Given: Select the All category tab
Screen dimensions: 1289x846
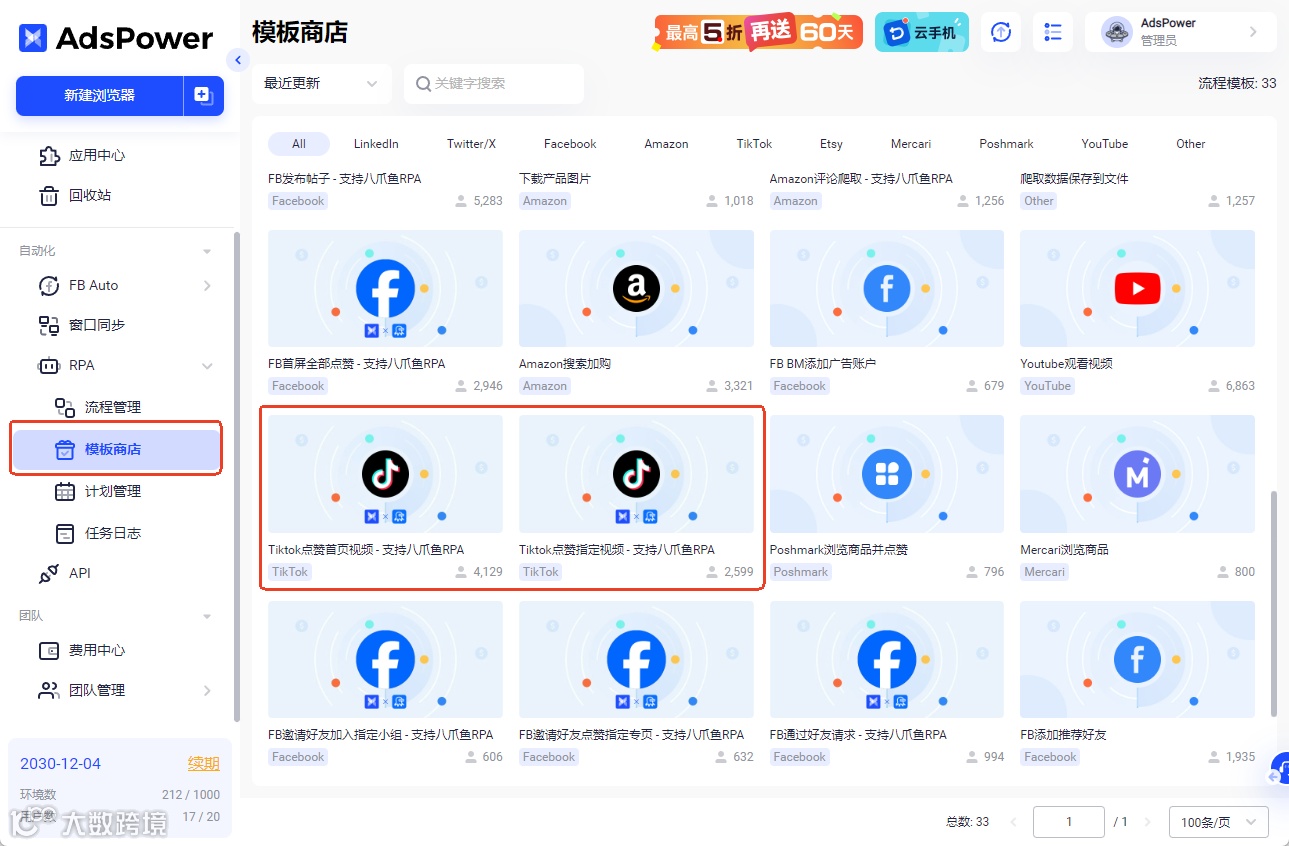Looking at the screenshot, I should point(299,144).
